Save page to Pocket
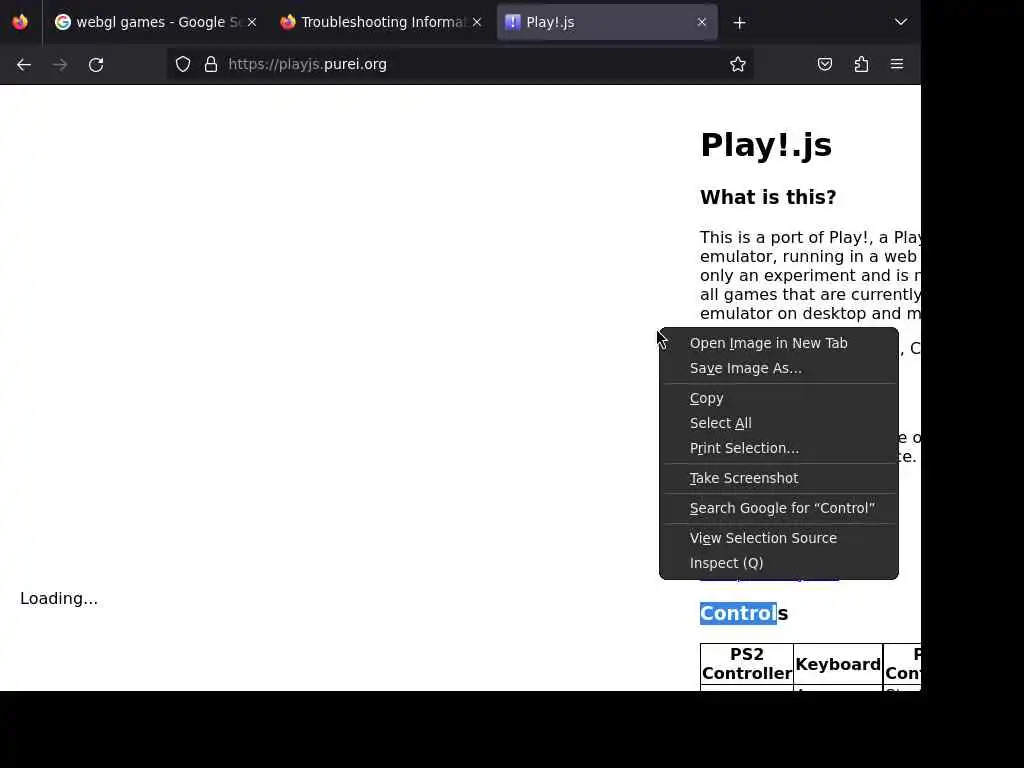The width and height of the screenshot is (1024, 768). click(825, 64)
